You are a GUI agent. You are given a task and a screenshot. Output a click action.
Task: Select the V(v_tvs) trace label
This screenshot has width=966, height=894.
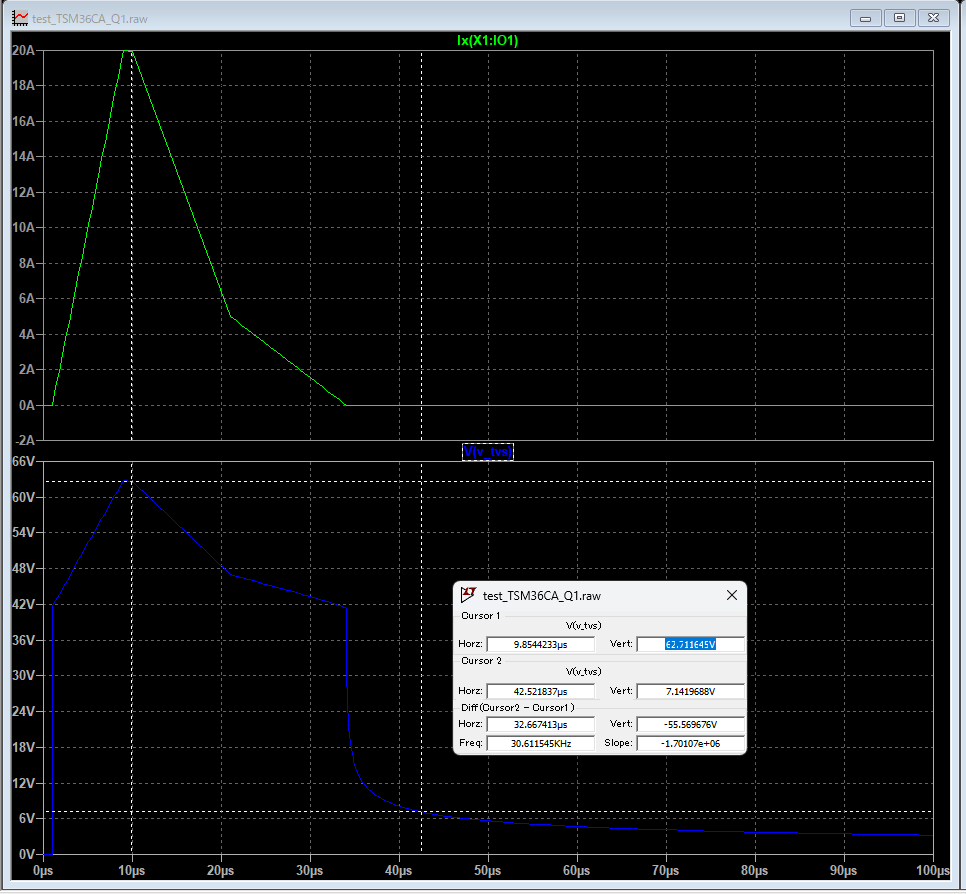[487, 452]
